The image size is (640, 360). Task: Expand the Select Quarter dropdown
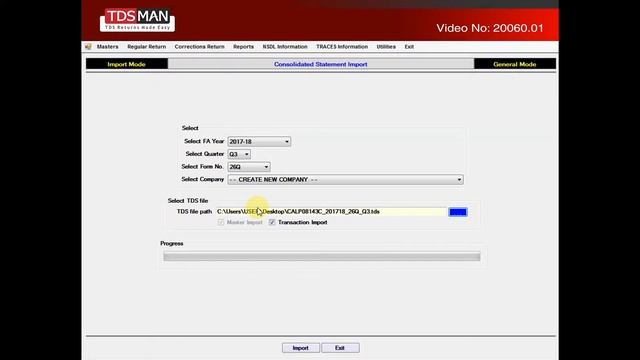tap(247, 154)
